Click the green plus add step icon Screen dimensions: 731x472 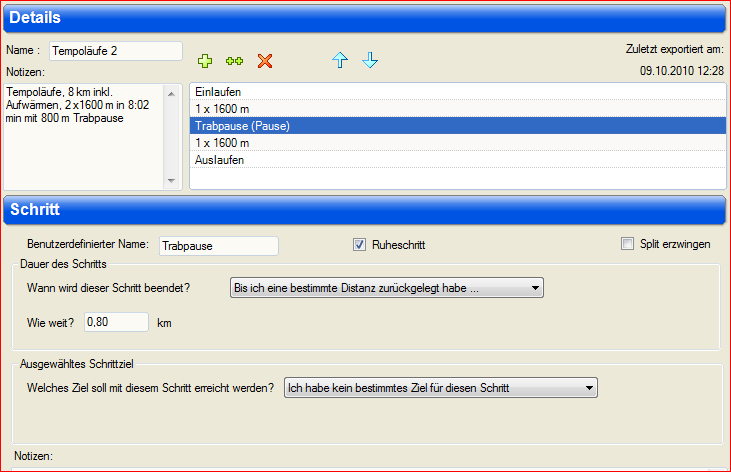(205, 61)
